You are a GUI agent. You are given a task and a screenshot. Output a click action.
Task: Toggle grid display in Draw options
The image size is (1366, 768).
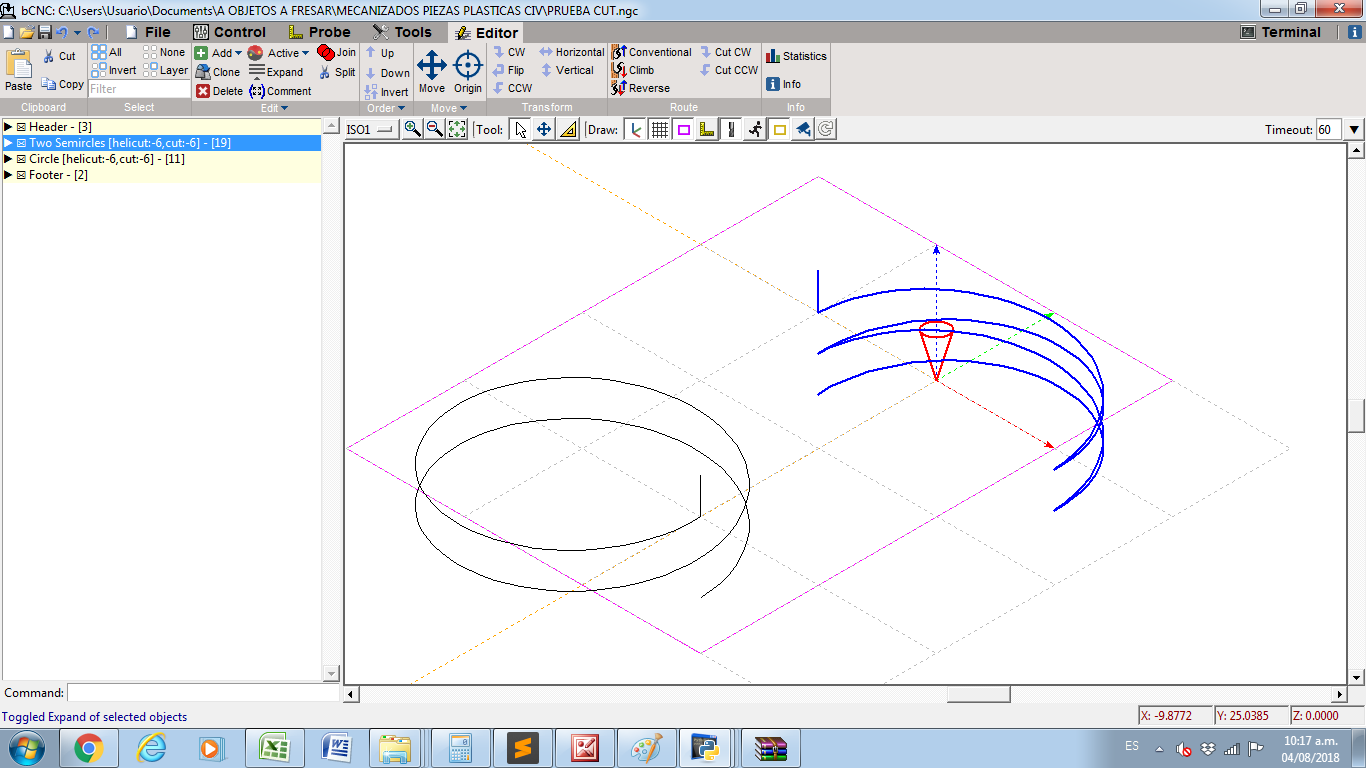tap(659, 129)
